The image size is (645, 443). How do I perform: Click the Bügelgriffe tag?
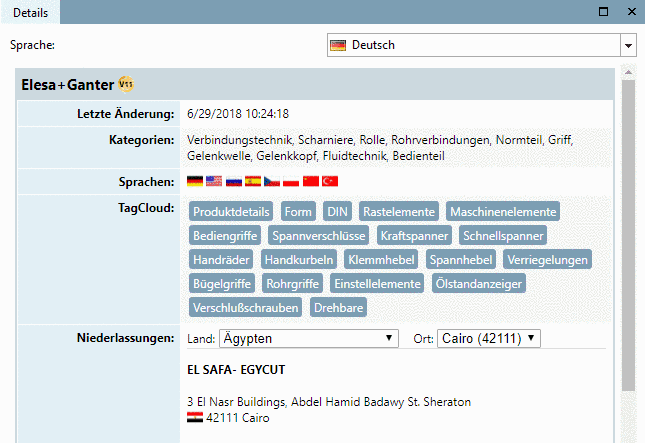[222, 283]
